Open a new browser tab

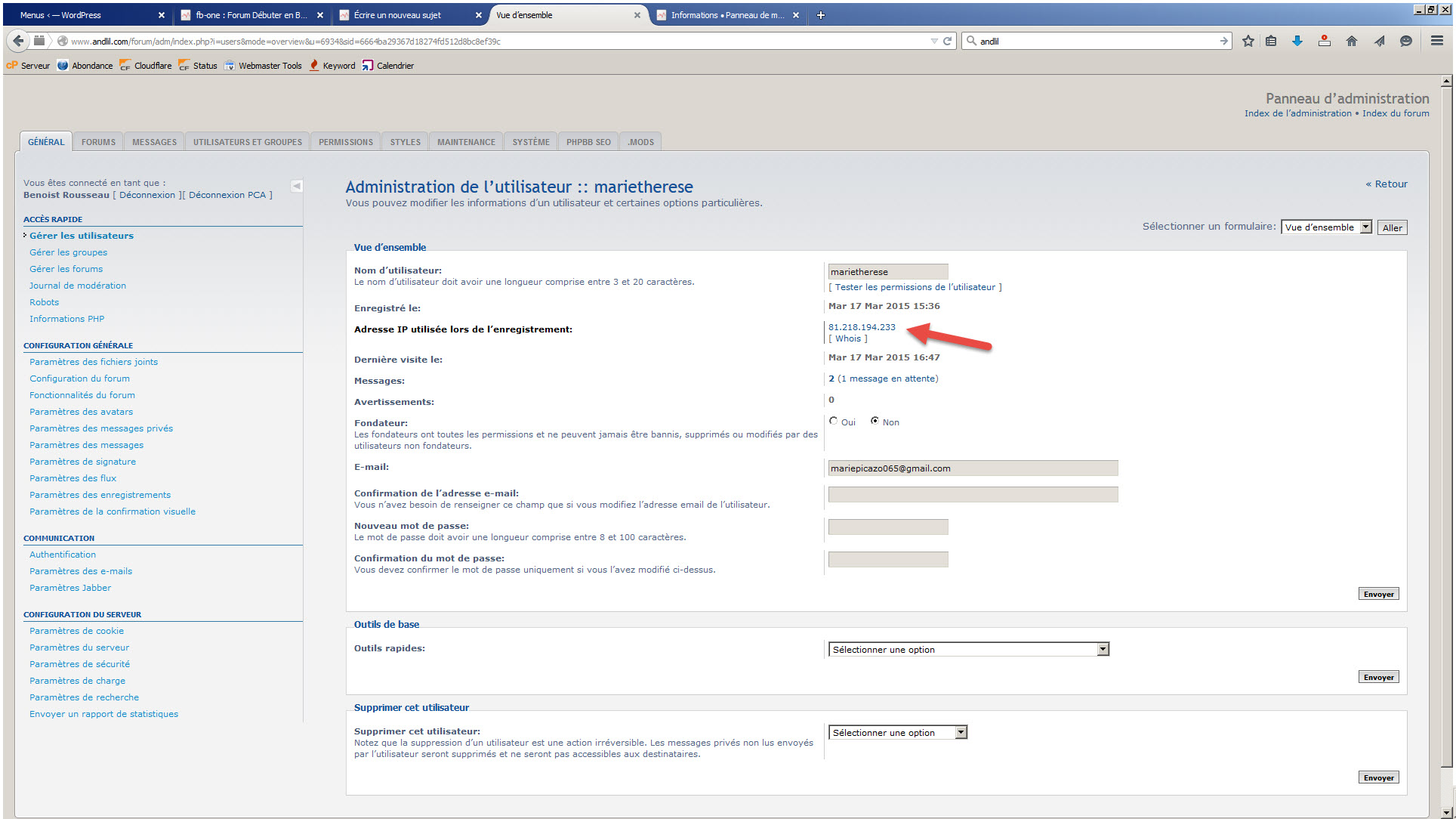[x=821, y=15]
